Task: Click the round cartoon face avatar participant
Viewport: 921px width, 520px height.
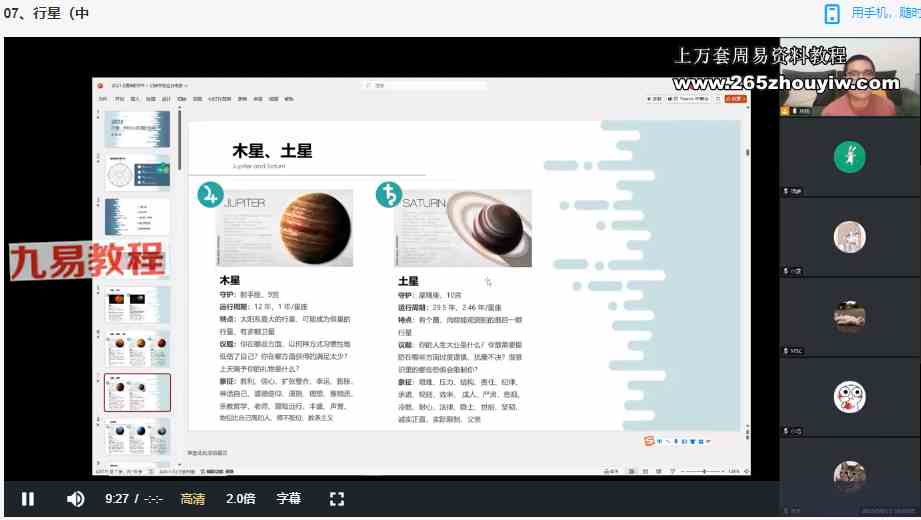Action: 849,397
